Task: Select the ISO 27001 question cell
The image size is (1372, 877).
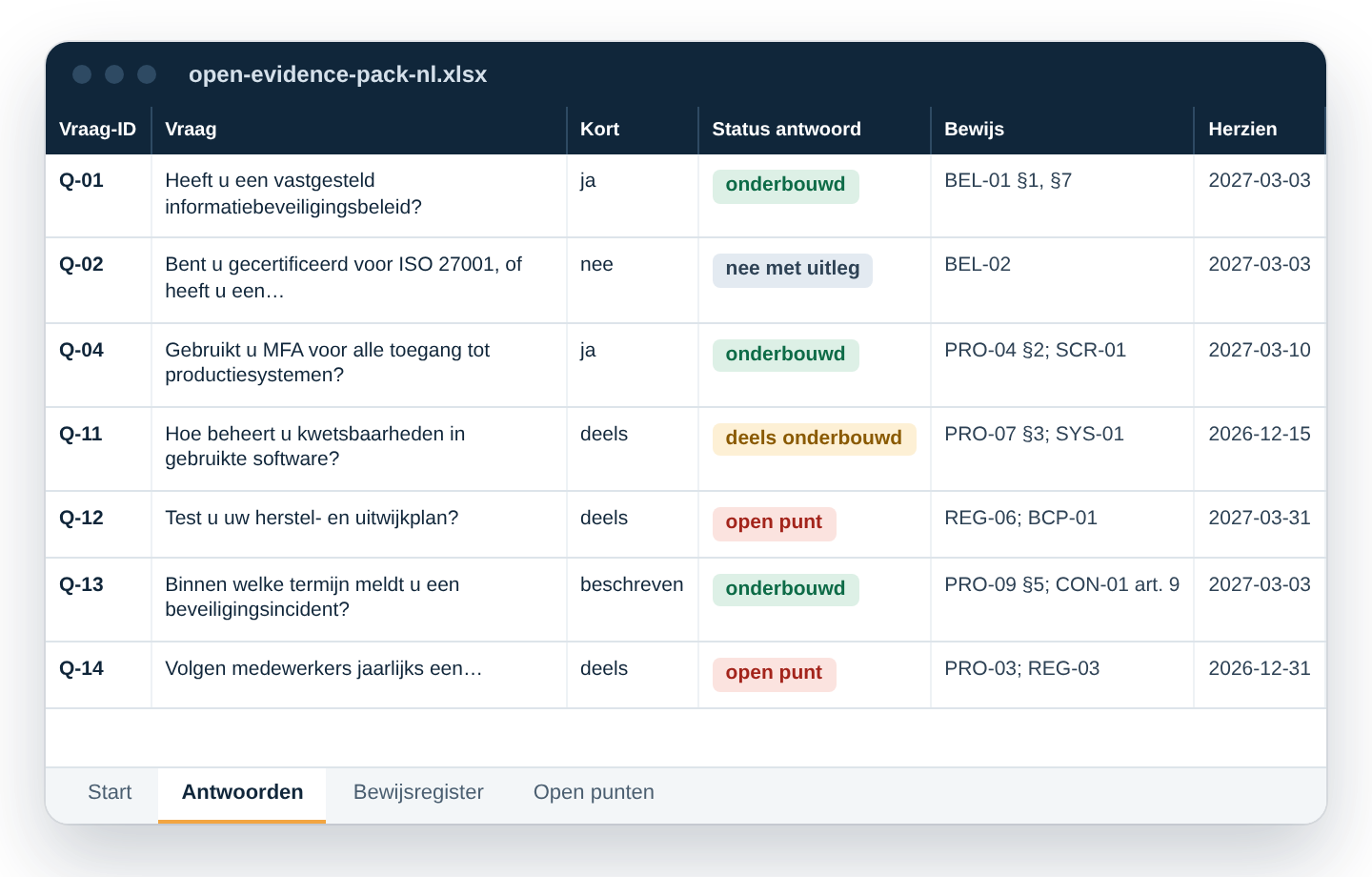Action: click(359, 280)
